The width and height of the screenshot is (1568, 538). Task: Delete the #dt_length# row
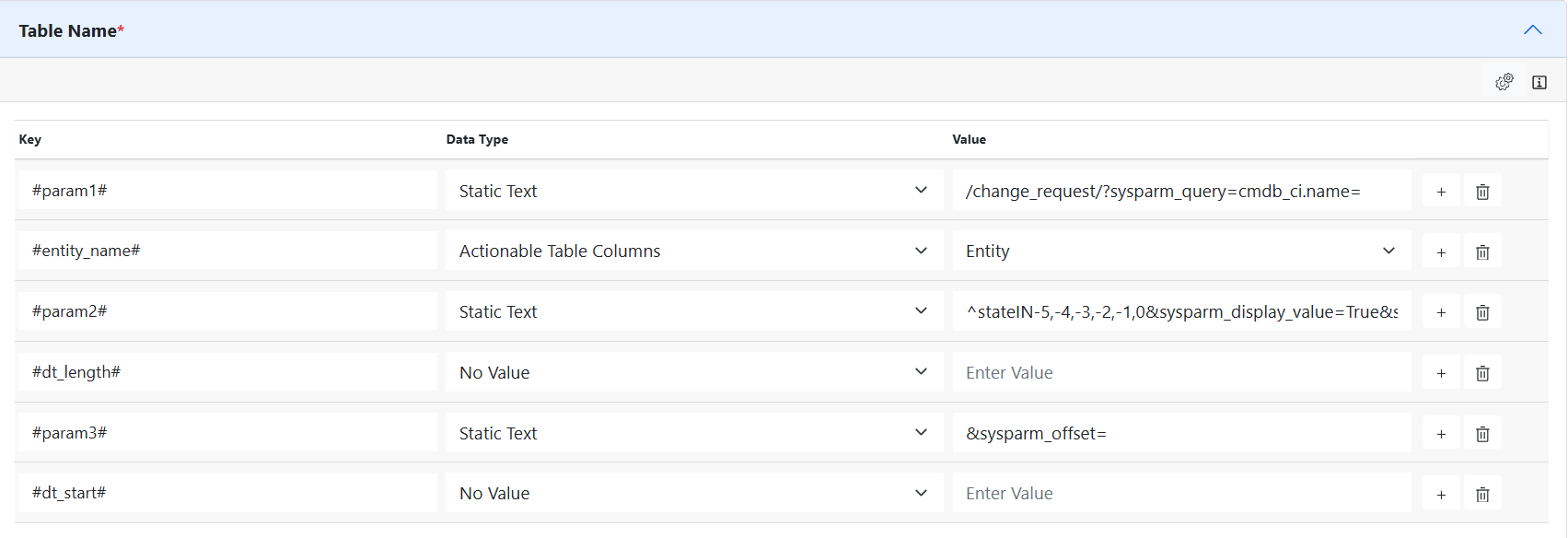(x=1482, y=373)
